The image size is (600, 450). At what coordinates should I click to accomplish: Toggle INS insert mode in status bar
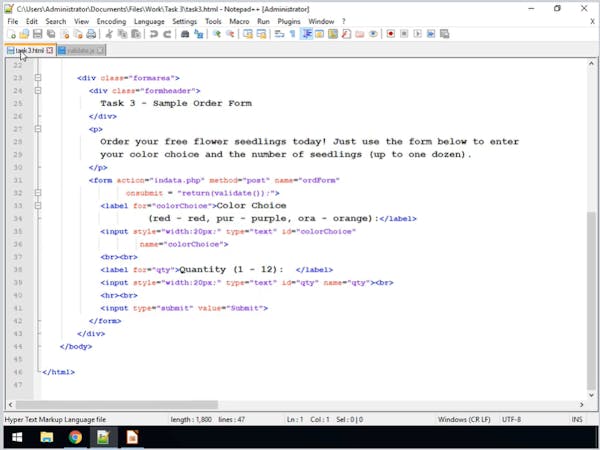pyautogui.click(x=577, y=420)
